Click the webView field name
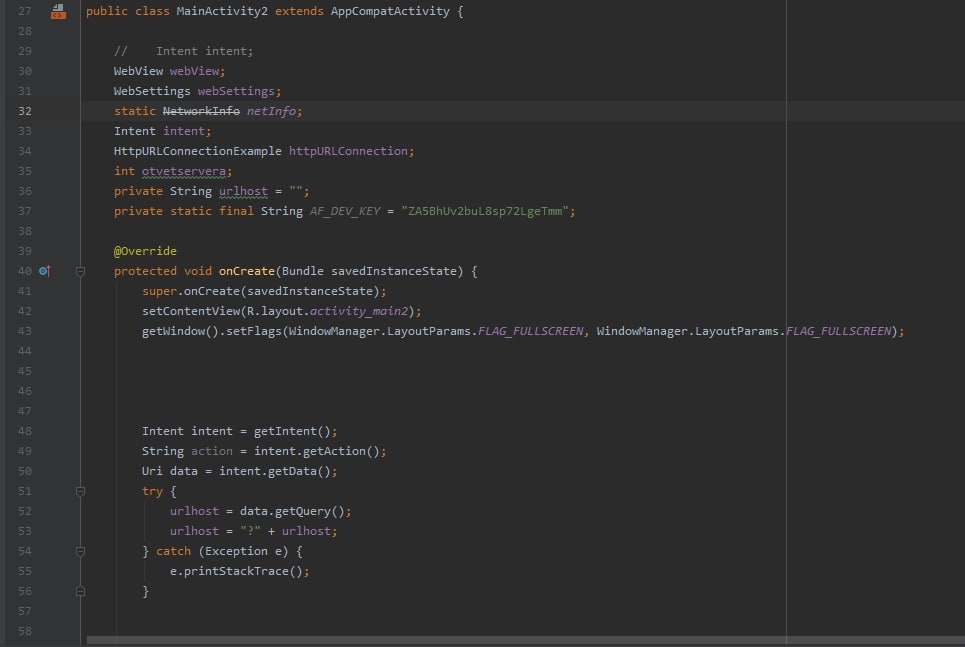This screenshot has height=647, width=965. (194, 71)
